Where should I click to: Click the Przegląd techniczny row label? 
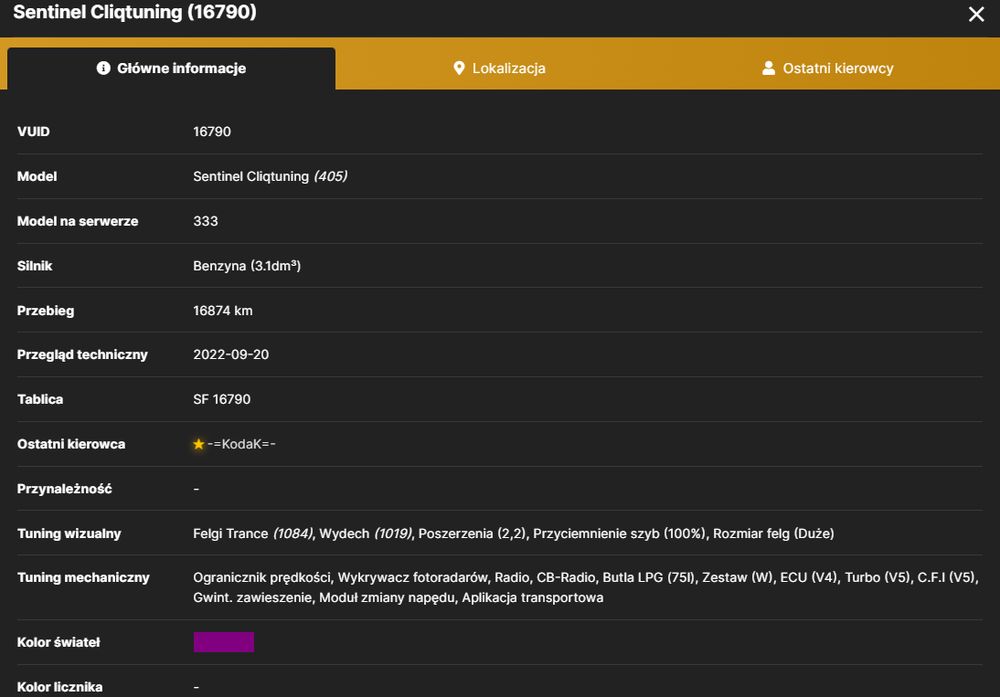[82, 355]
